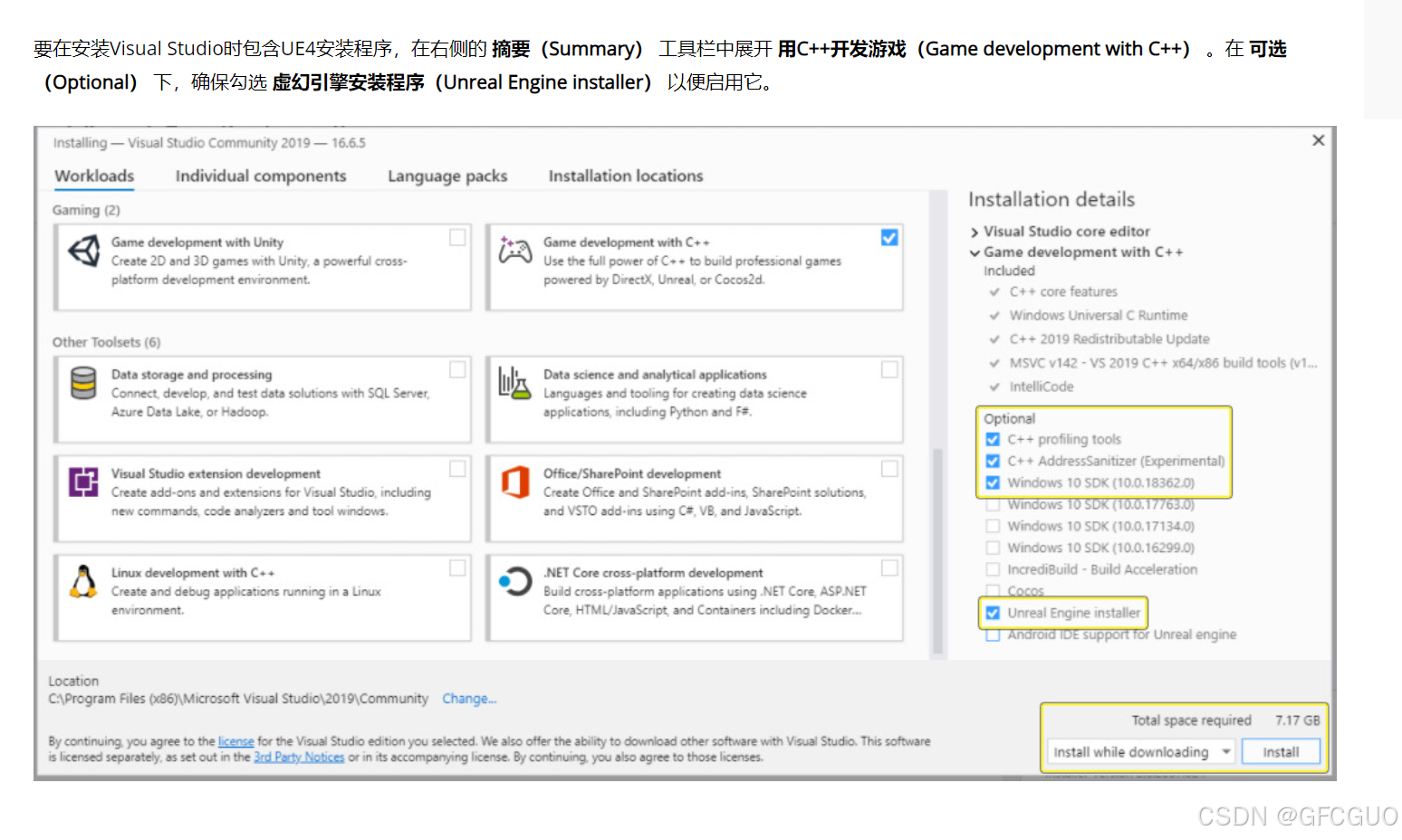Uncheck Game development with C++ workload

pos(889,237)
